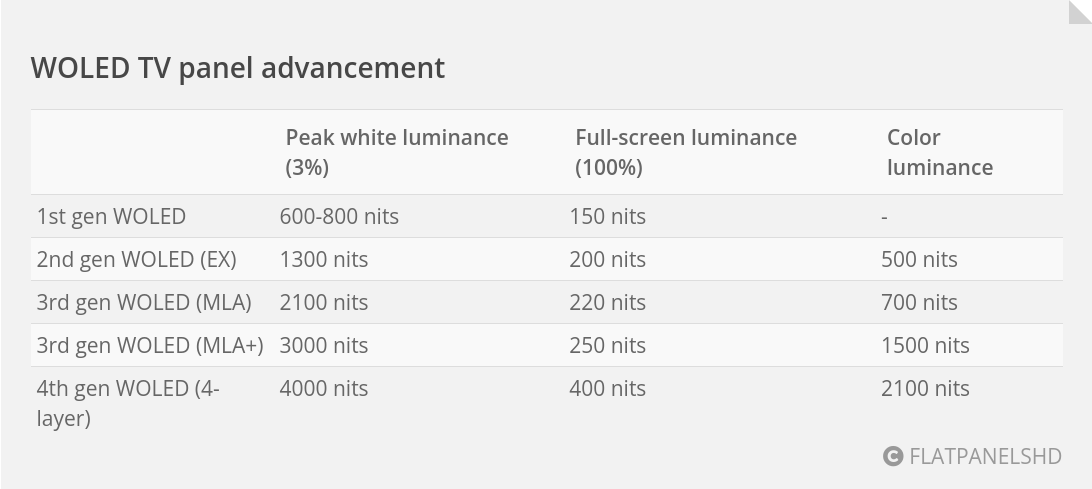Click the 500 nits color luminance cell
The width and height of the screenshot is (1092, 489).
pyautogui.click(x=919, y=260)
